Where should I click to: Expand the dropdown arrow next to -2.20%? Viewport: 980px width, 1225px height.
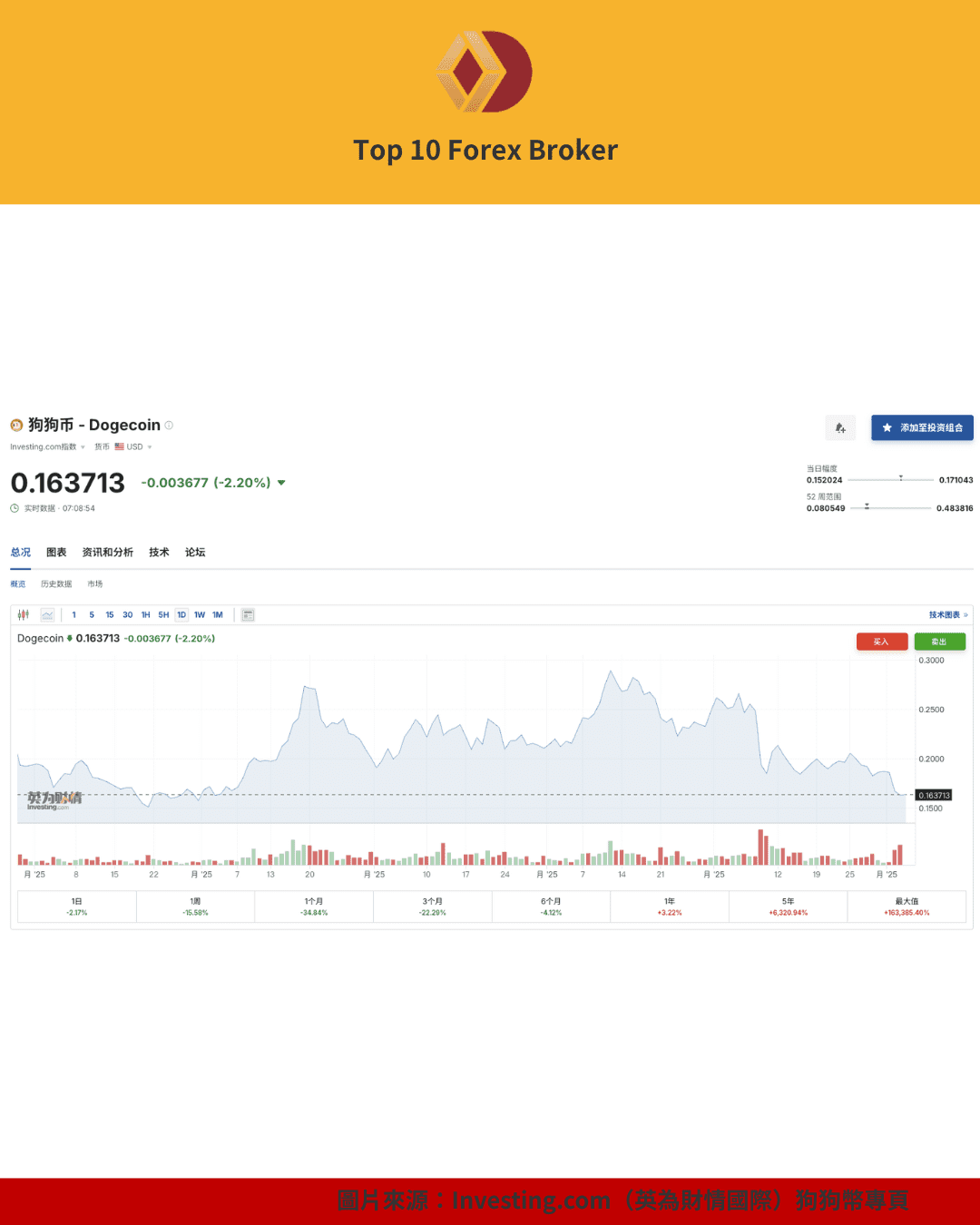click(280, 483)
